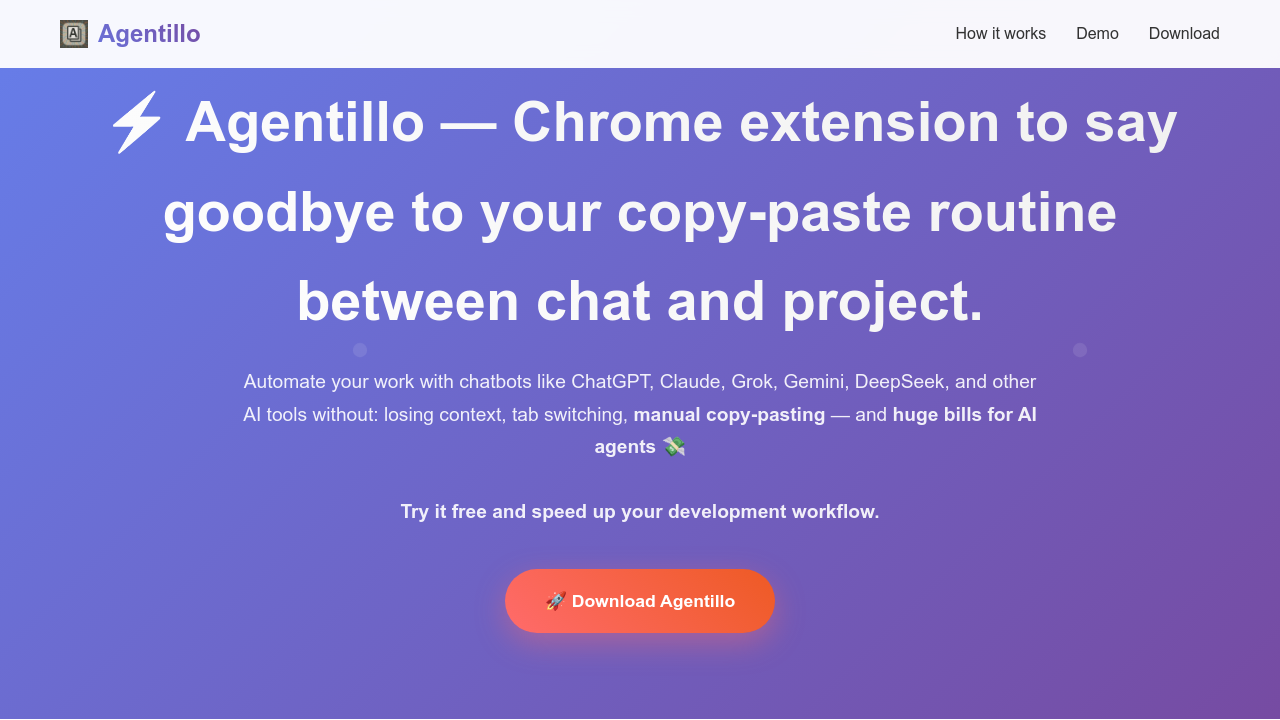Click the favicon-style square in the top-left corner
Viewport: 1280px width, 720px height.
pyautogui.click(x=72, y=33)
